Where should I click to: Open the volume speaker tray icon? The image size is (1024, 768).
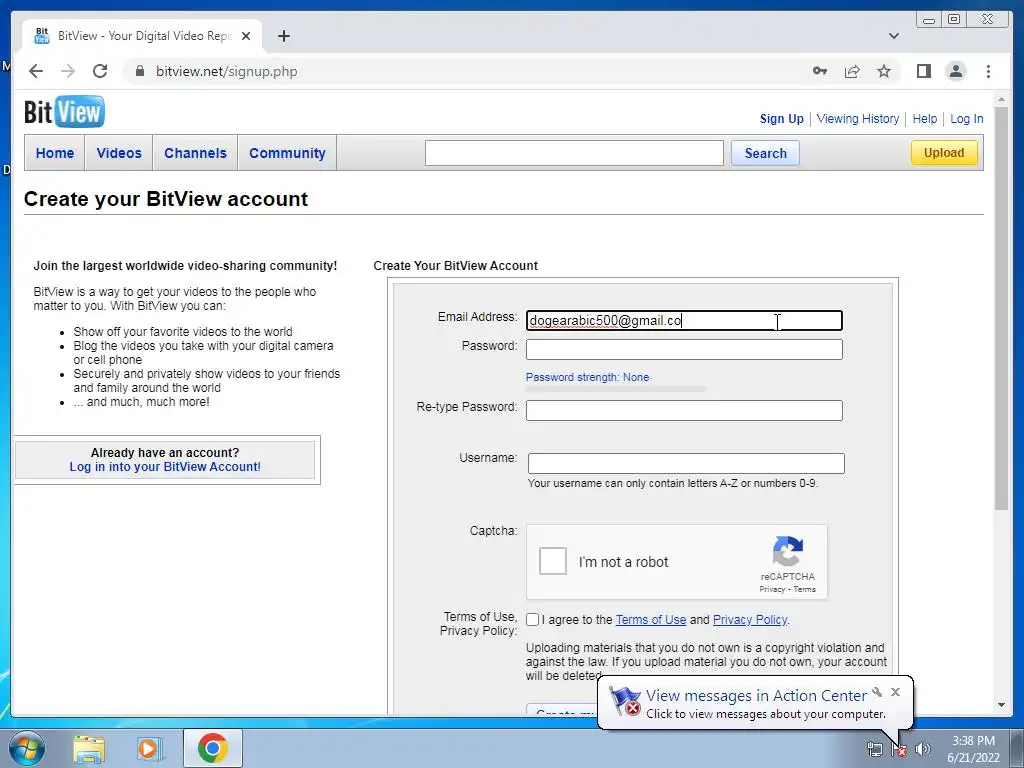tap(923, 748)
